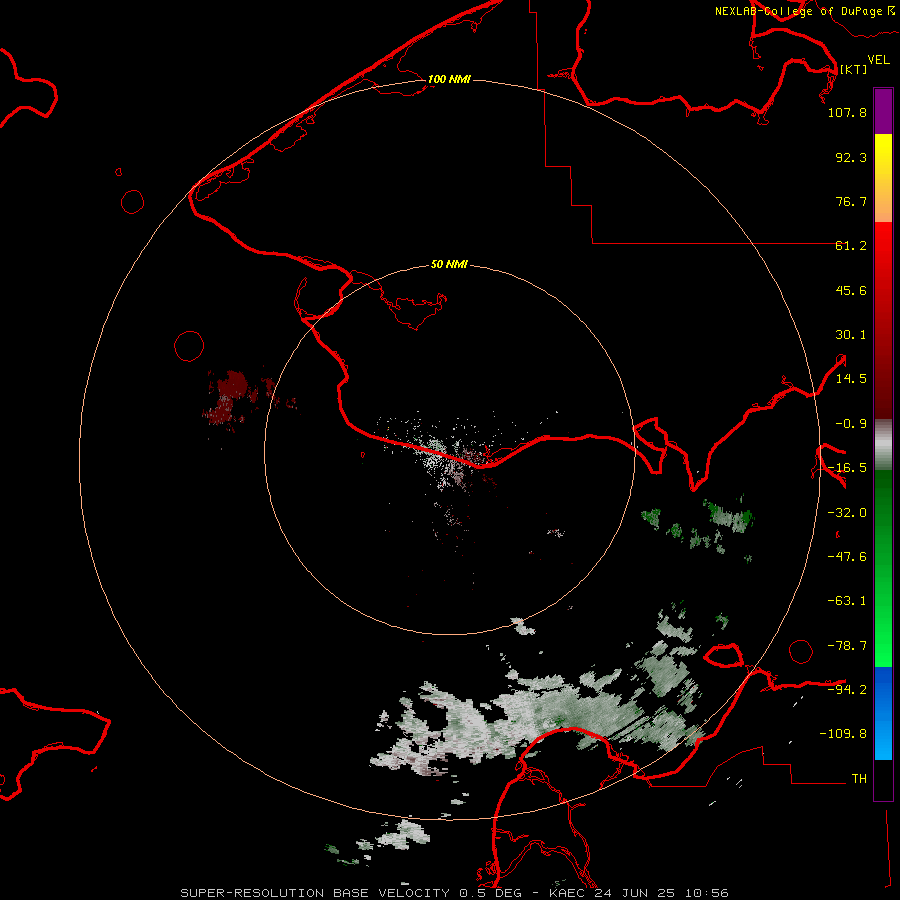This screenshot has height=900, width=900.
Task: Click the 14.5 scale value
Action: coord(851,379)
